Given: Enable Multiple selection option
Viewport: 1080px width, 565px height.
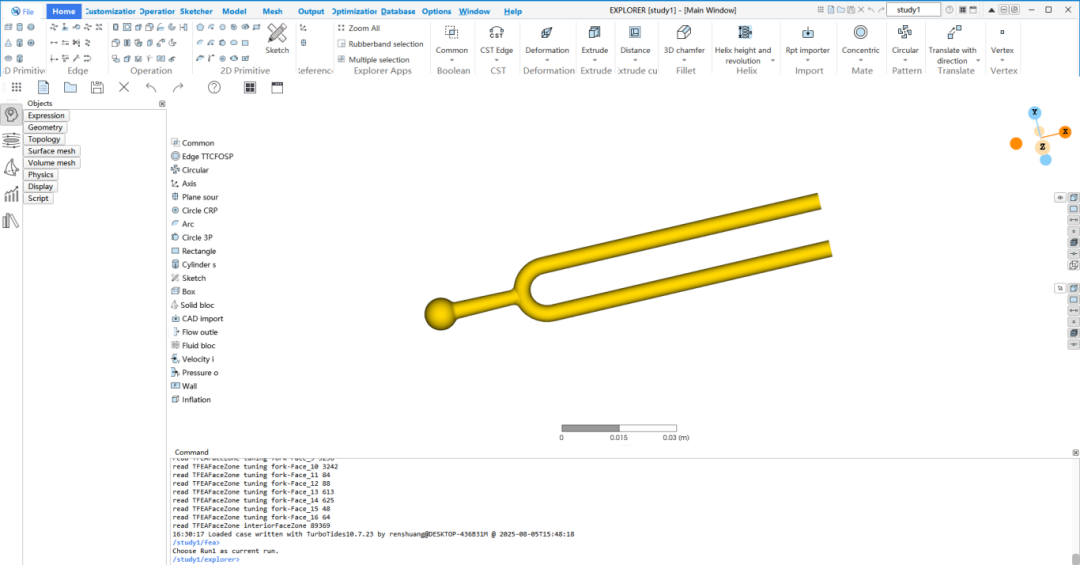Looking at the screenshot, I should coord(373,59).
